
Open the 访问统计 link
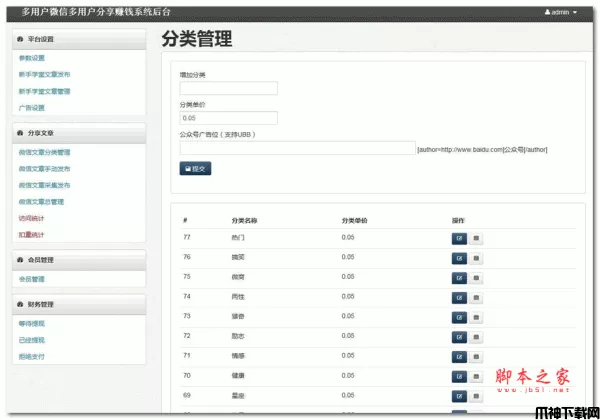(x=31, y=217)
